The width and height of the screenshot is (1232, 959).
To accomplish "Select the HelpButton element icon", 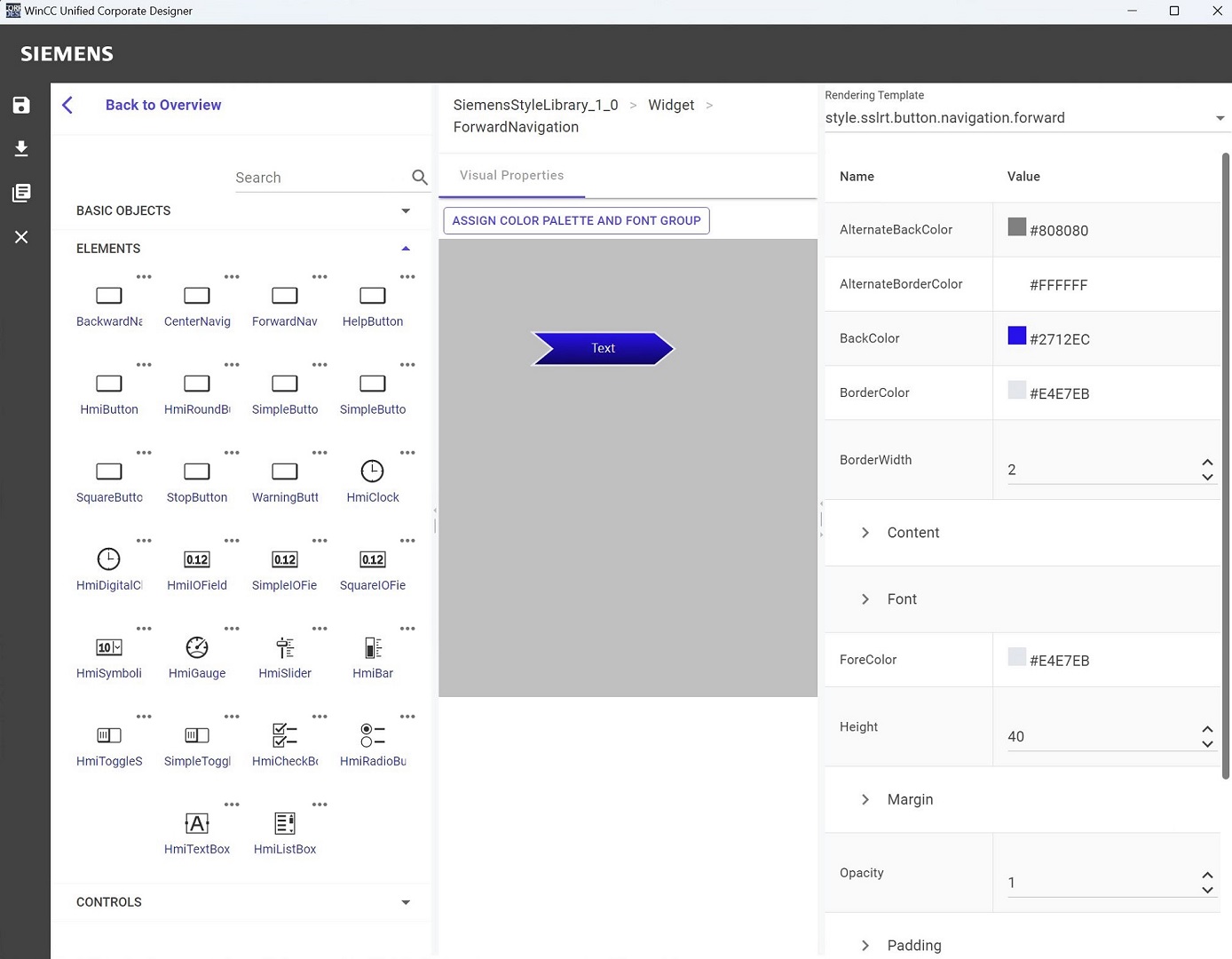I will 373,296.
